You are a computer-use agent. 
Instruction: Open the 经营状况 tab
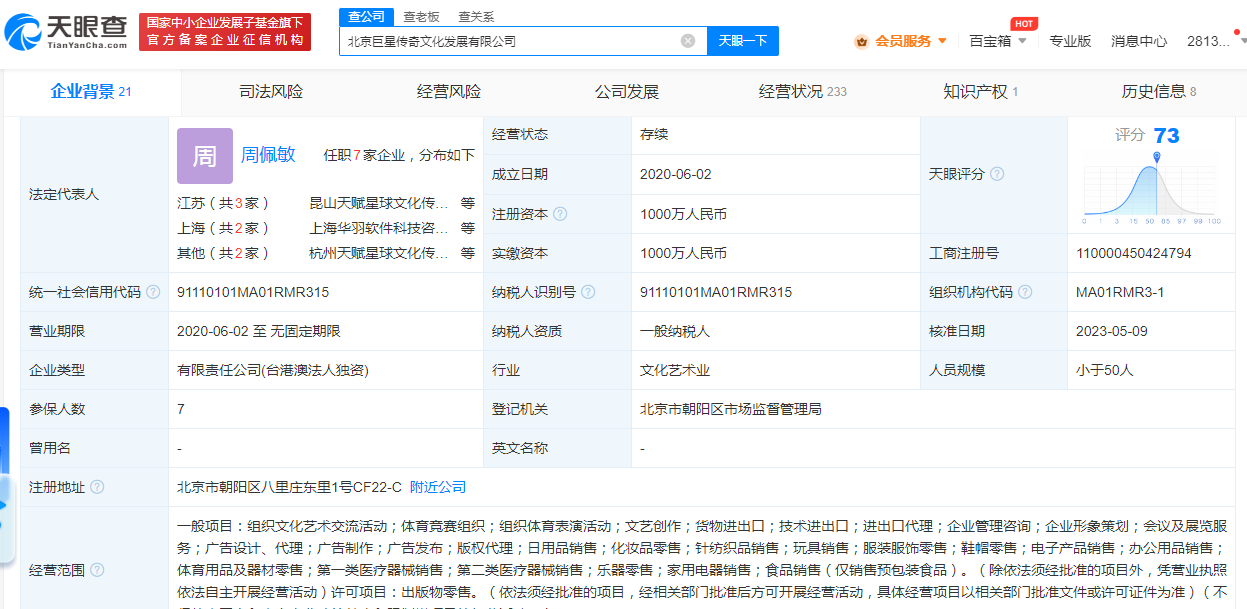coord(802,91)
